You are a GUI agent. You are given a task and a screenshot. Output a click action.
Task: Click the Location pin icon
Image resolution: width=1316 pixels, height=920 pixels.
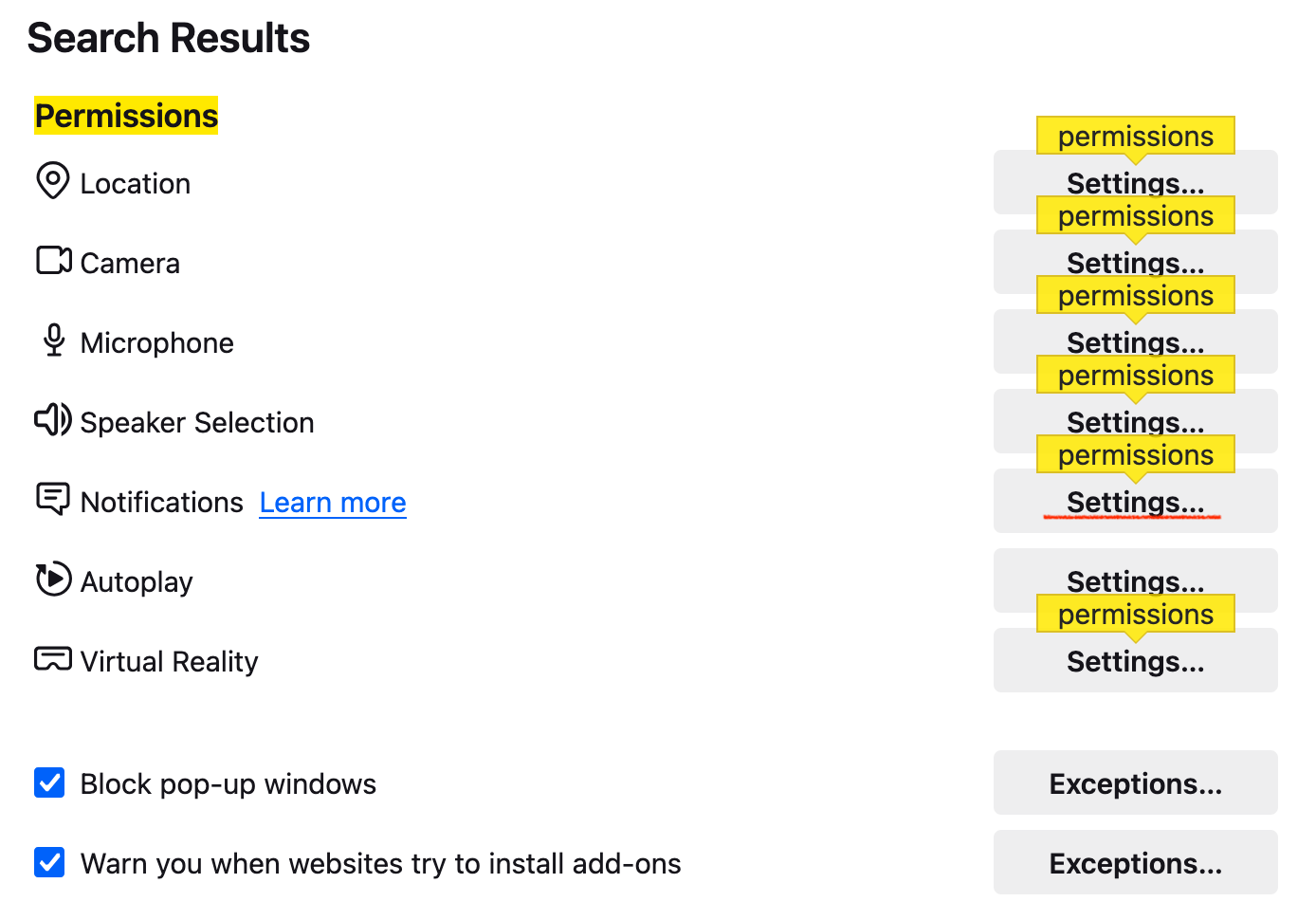point(53,180)
